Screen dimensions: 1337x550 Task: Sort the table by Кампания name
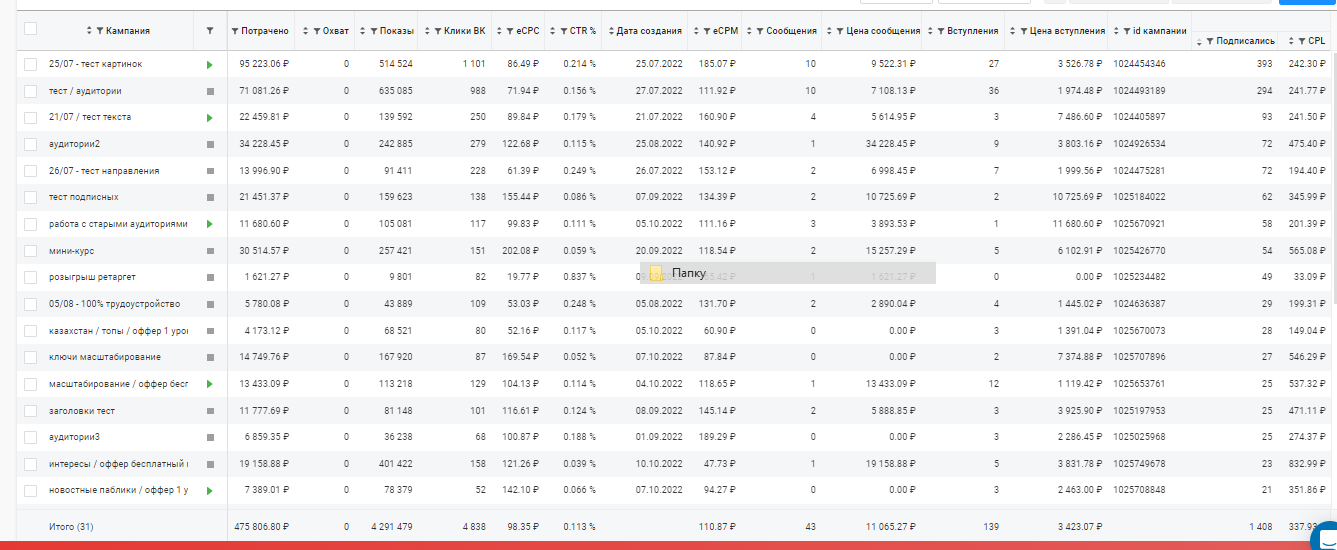(x=89, y=31)
